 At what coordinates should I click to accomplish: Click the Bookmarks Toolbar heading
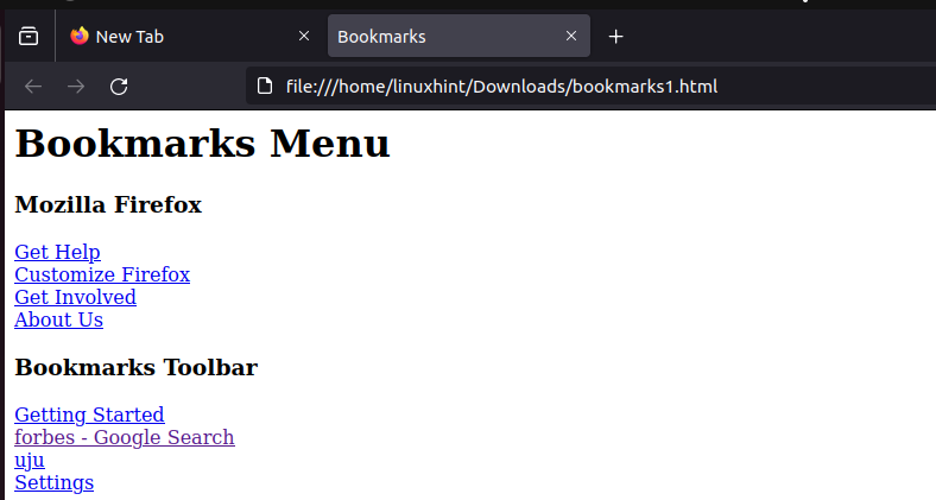click(136, 368)
